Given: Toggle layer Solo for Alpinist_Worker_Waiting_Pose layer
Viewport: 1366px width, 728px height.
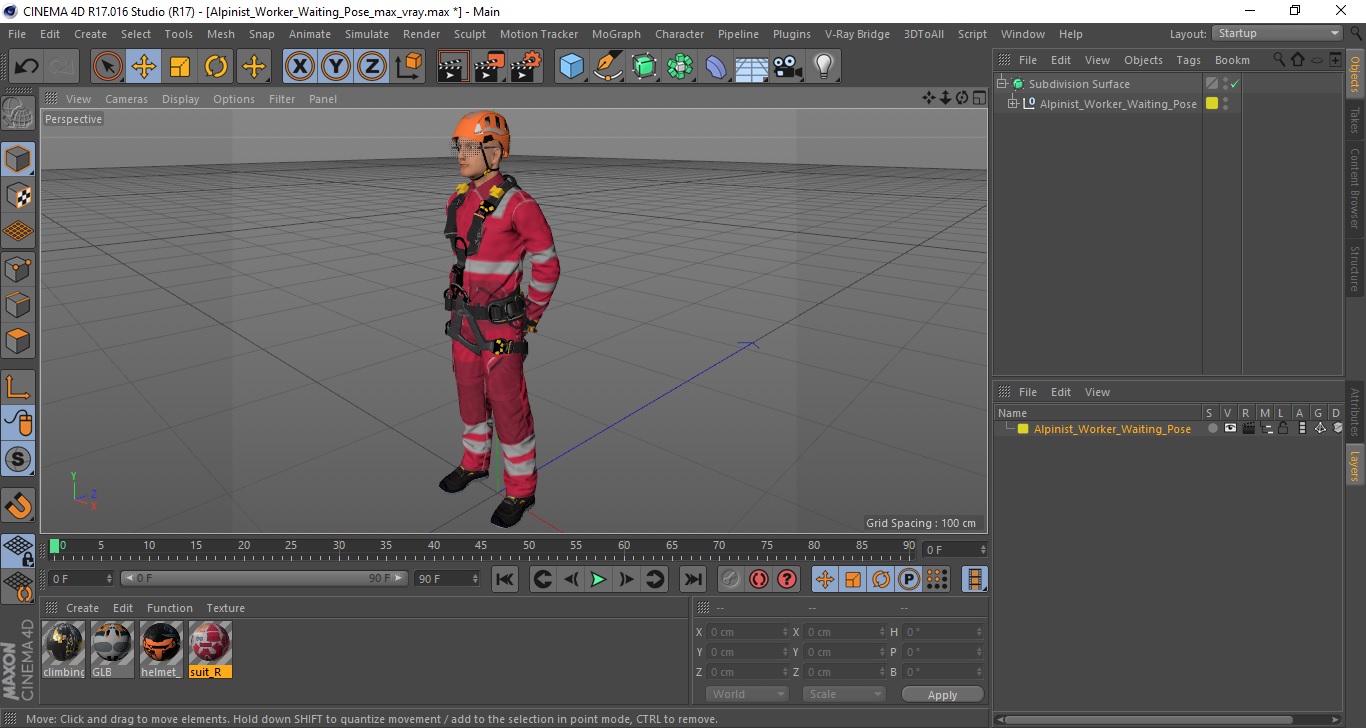Looking at the screenshot, I should point(1212,428).
